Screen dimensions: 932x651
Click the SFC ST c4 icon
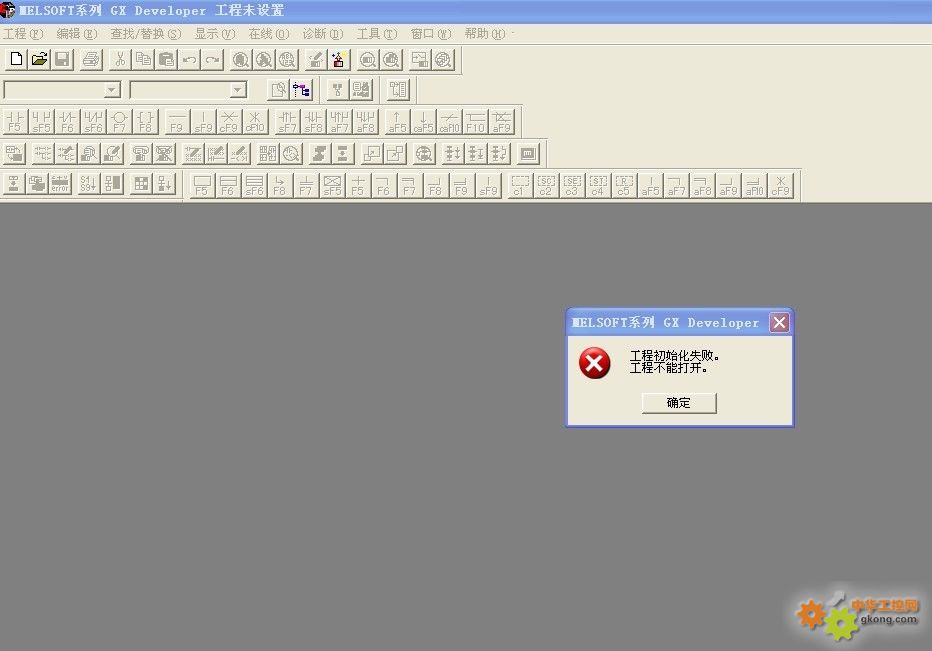[x=598, y=185]
